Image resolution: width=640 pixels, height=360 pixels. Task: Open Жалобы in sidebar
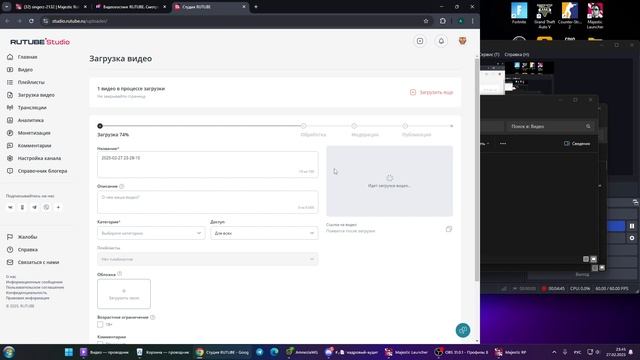[22, 237]
